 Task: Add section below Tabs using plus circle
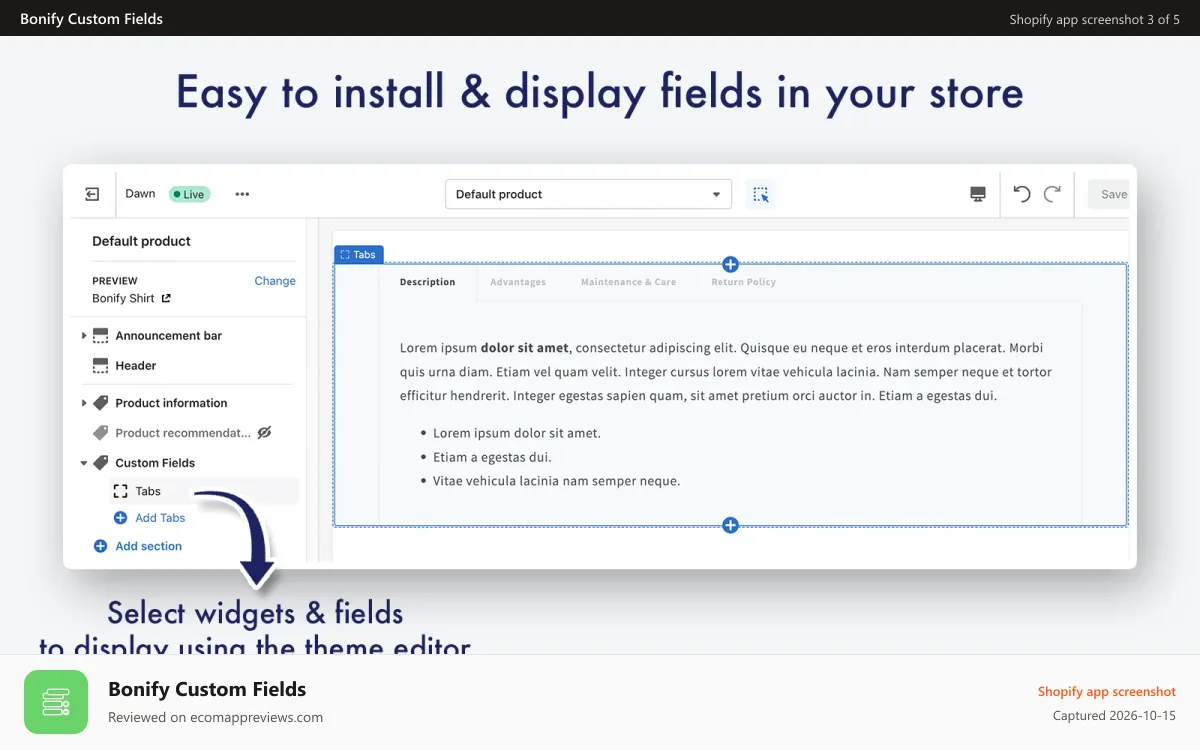[x=730, y=525]
